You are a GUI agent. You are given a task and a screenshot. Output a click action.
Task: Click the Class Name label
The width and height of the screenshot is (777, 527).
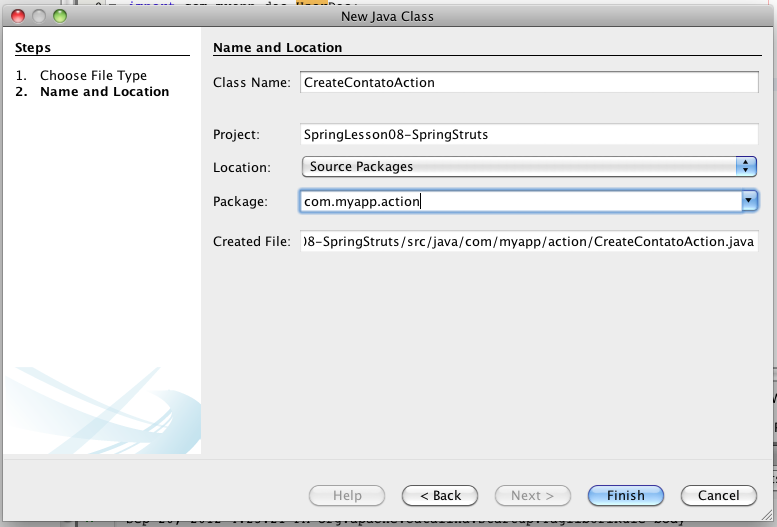(251, 83)
